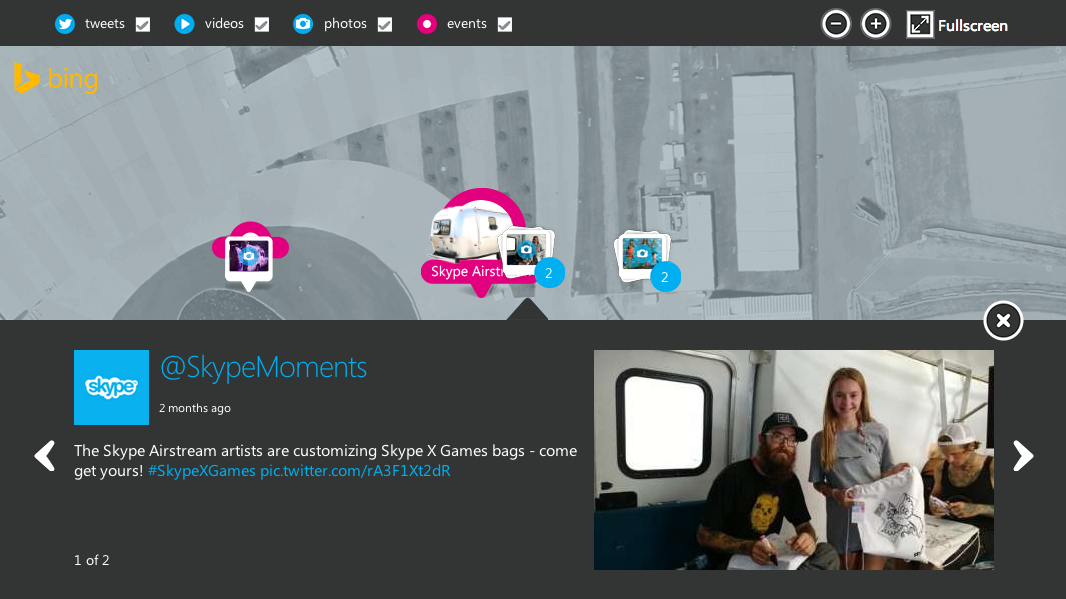Uncheck the videos checkbox
This screenshot has width=1066, height=599.
(x=262, y=24)
